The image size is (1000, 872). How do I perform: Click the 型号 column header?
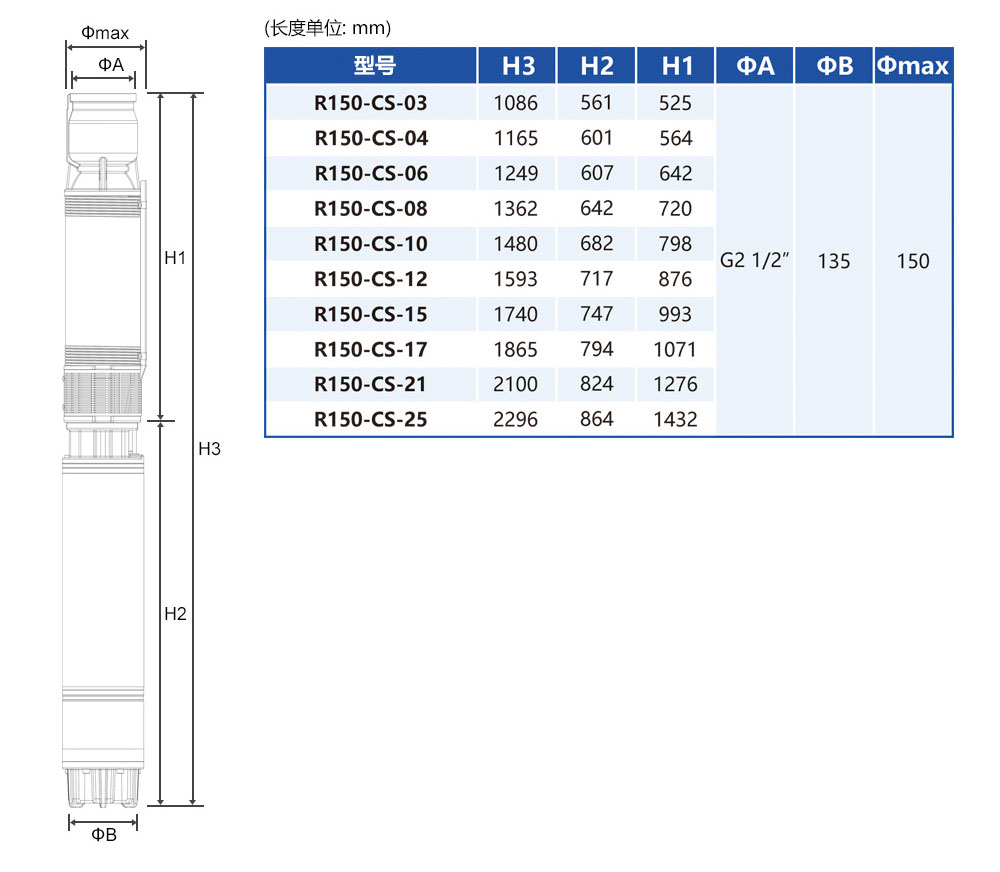click(x=371, y=66)
